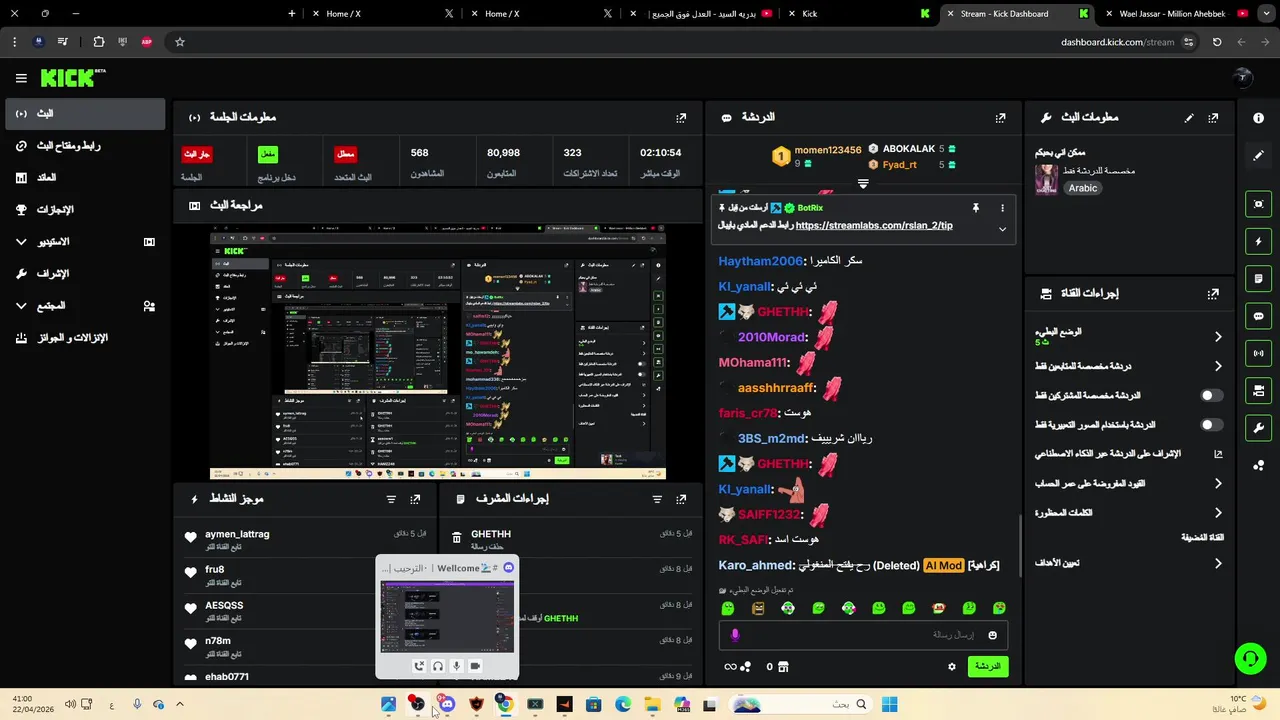Click the KICK logo

73,78
